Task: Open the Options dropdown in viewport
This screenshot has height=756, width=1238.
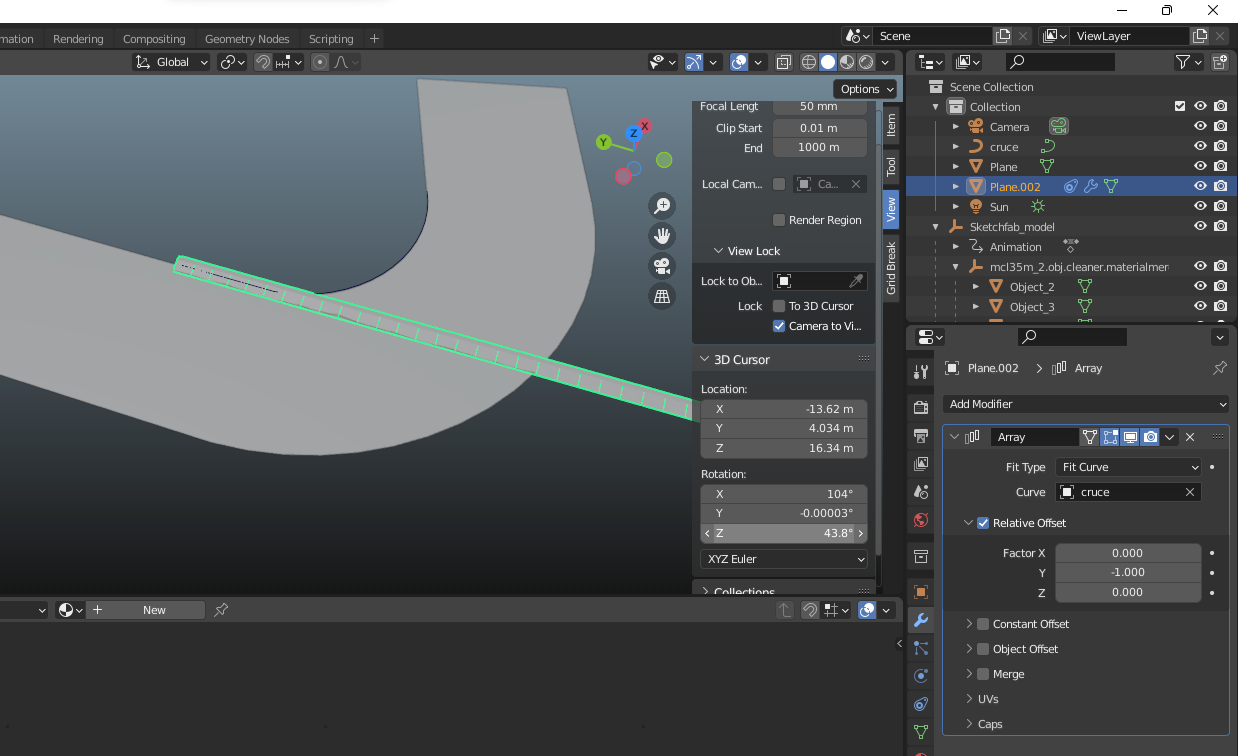Action: point(866,89)
